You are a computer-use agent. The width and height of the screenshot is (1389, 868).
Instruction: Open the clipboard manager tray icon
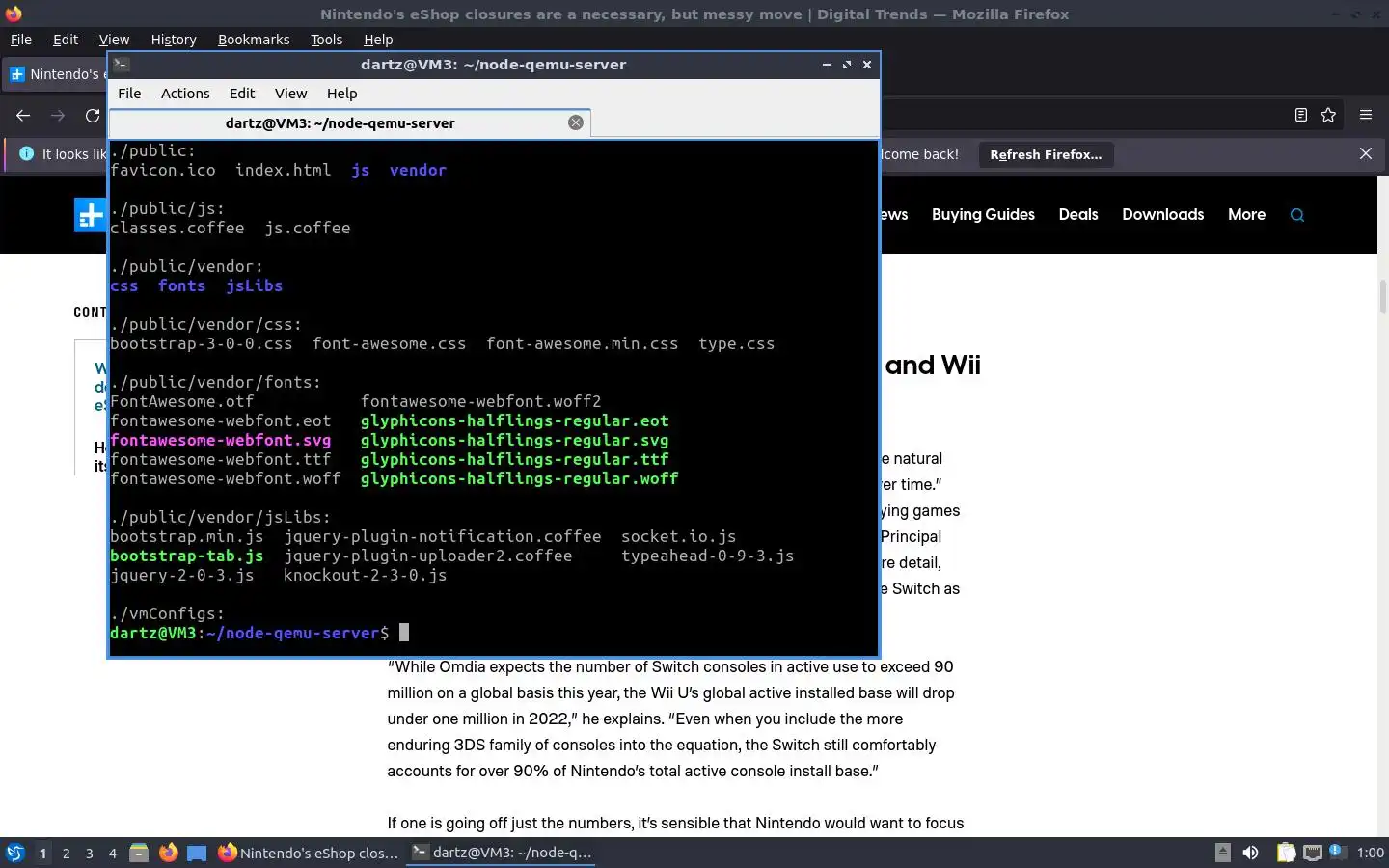click(x=1286, y=853)
